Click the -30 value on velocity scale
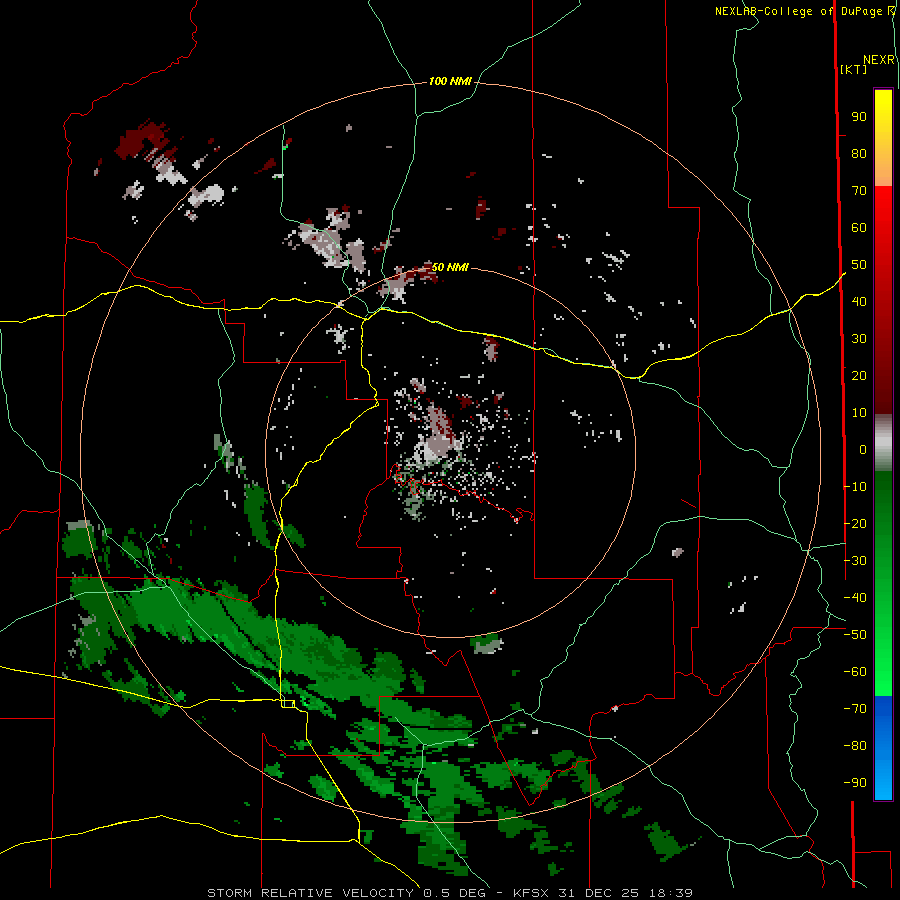Viewport: 900px width, 900px height. (855, 561)
